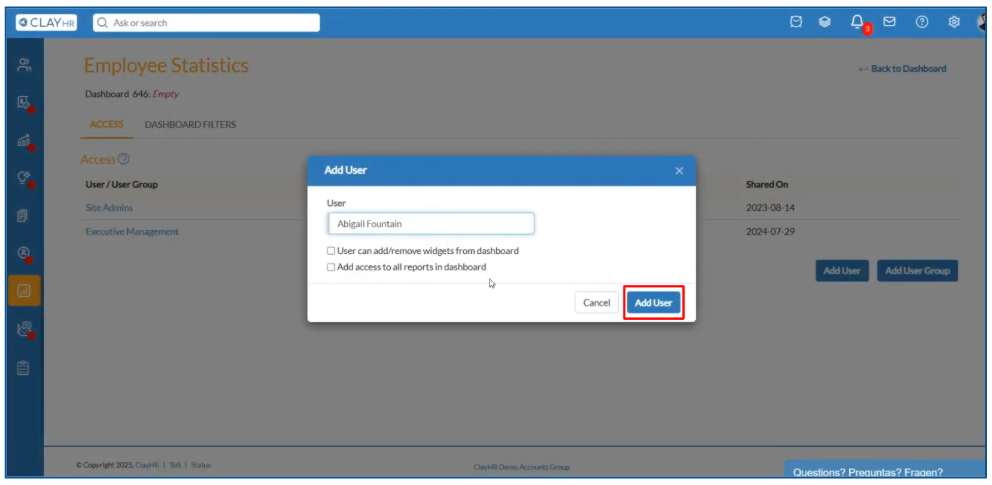Open the lightbulb sidebar icon
992x485 pixels.
[x=24, y=178]
